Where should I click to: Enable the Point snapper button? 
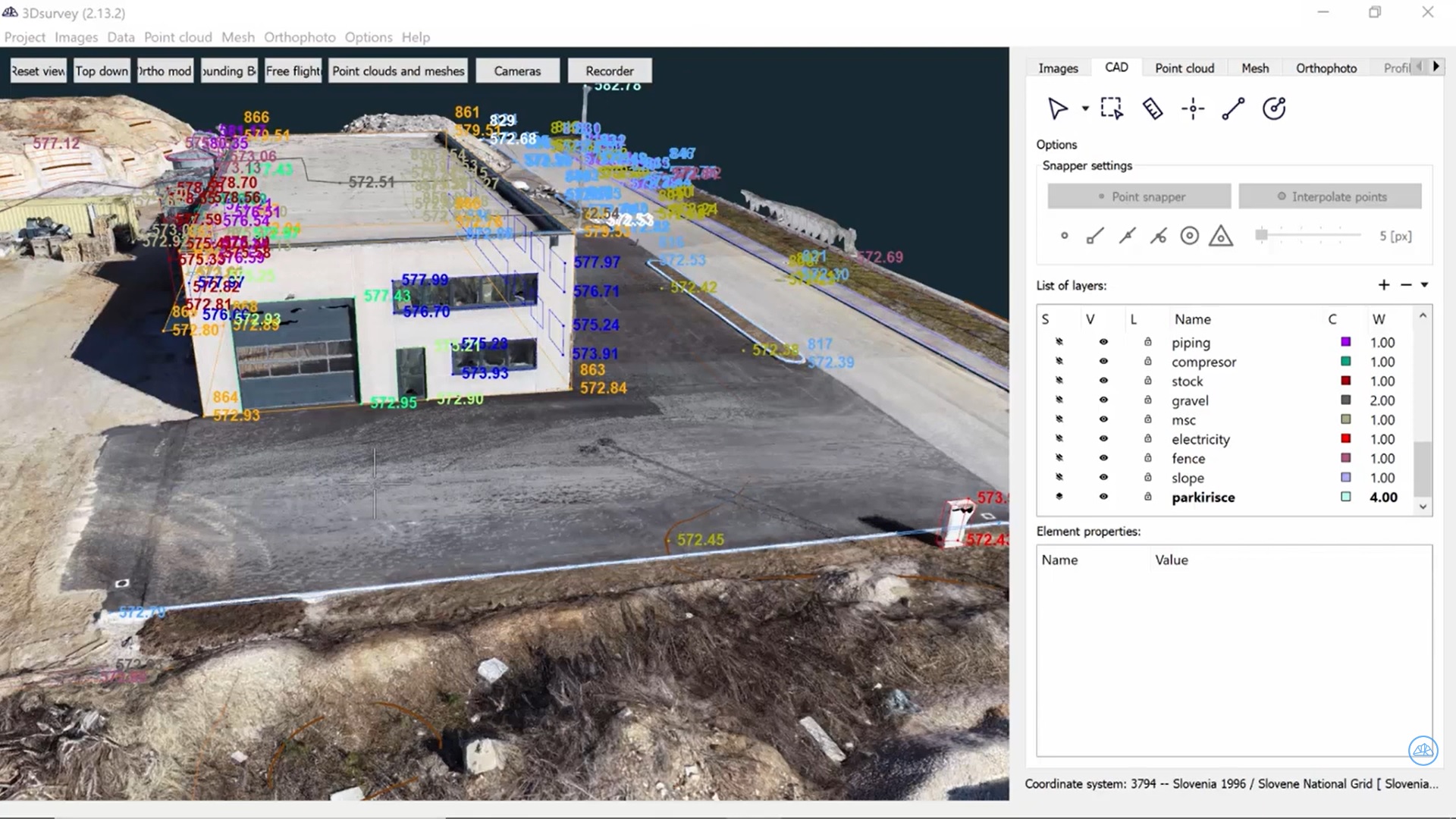pyautogui.click(x=1138, y=196)
